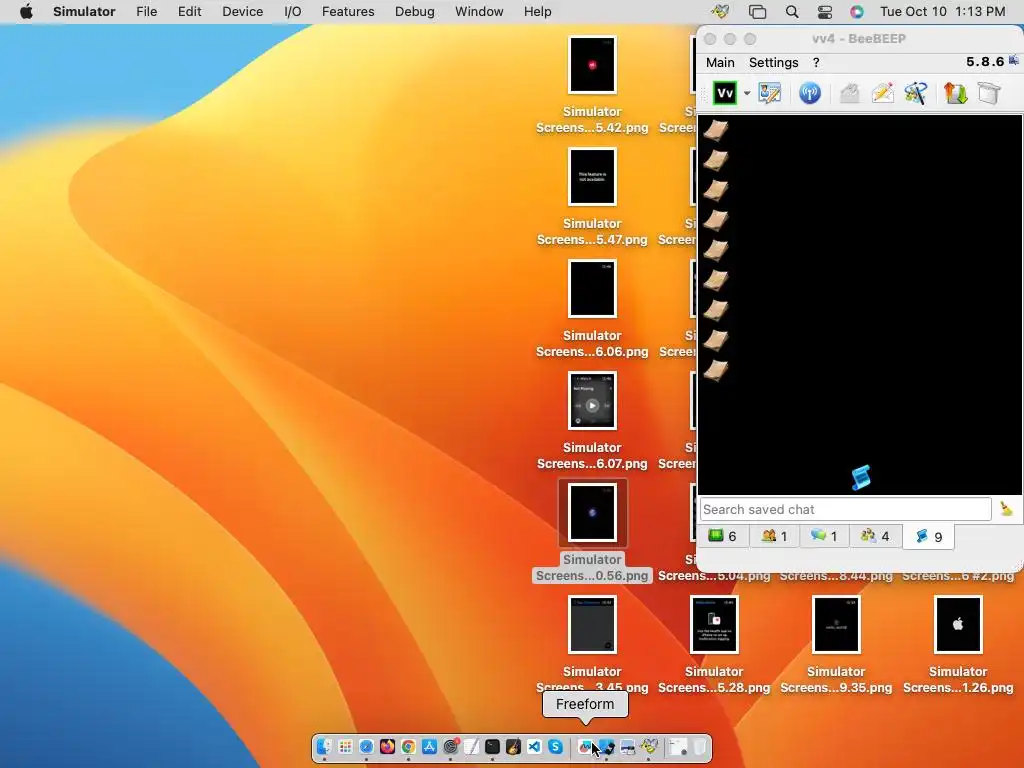Image resolution: width=1024 pixels, height=768 pixels.
Task: Click the blue broadcast antenna icon
Action: click(x=810, y=93)
